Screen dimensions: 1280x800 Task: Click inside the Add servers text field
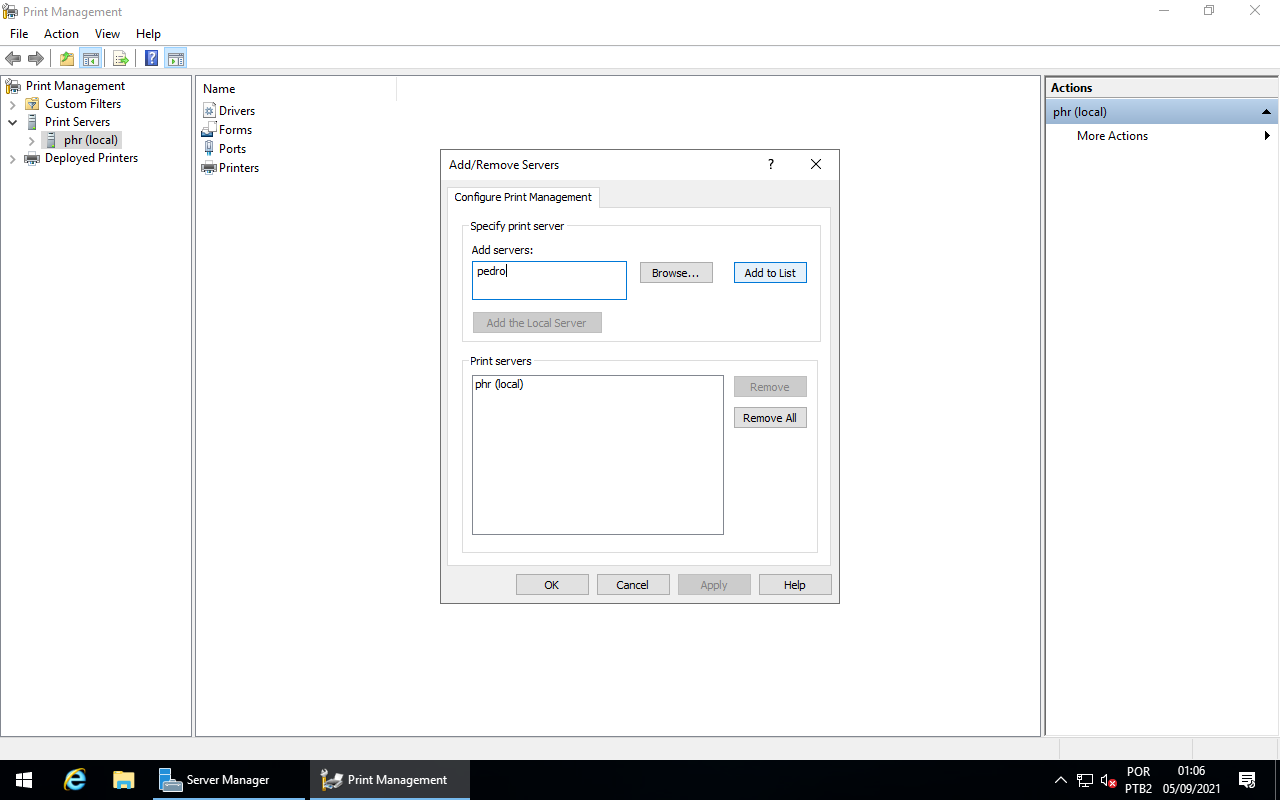tap(548, 280)
